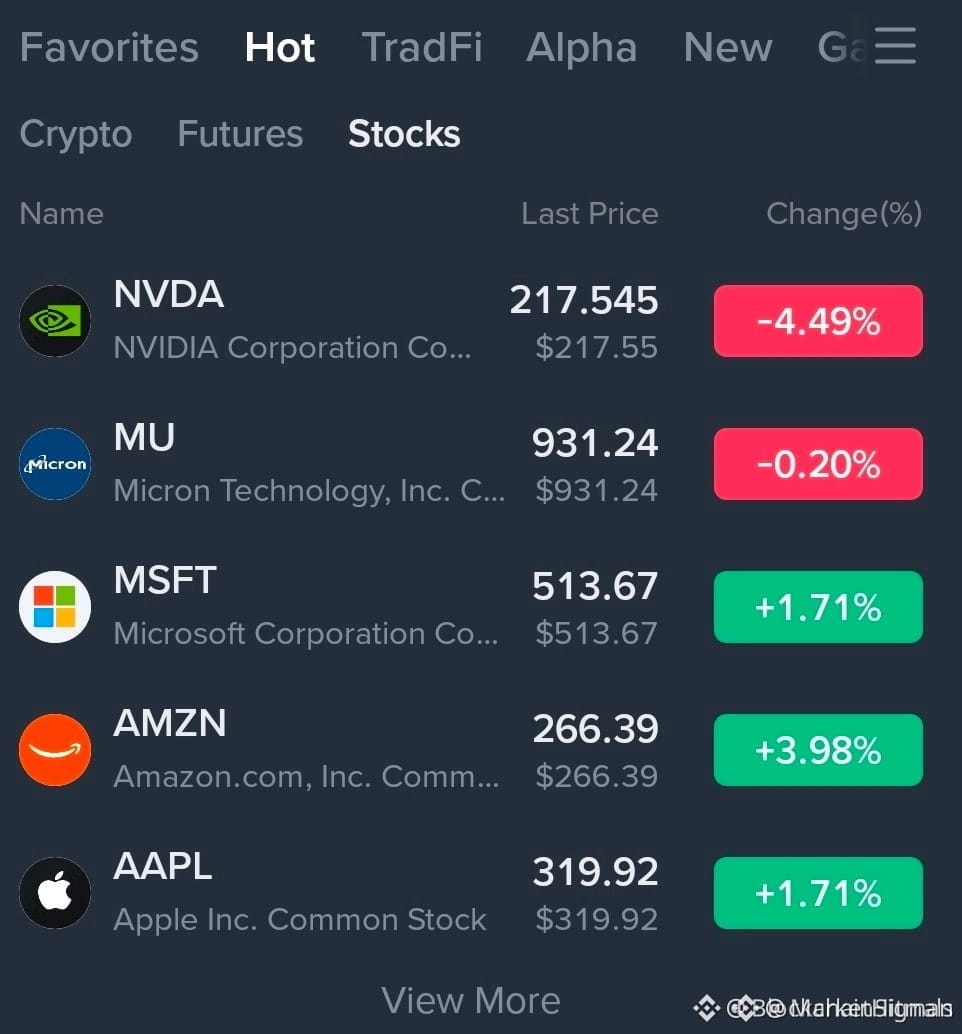The height and width of the screenshot is (1034, 962).
Task: Select the TradFi tab
Action: [422, 47]
